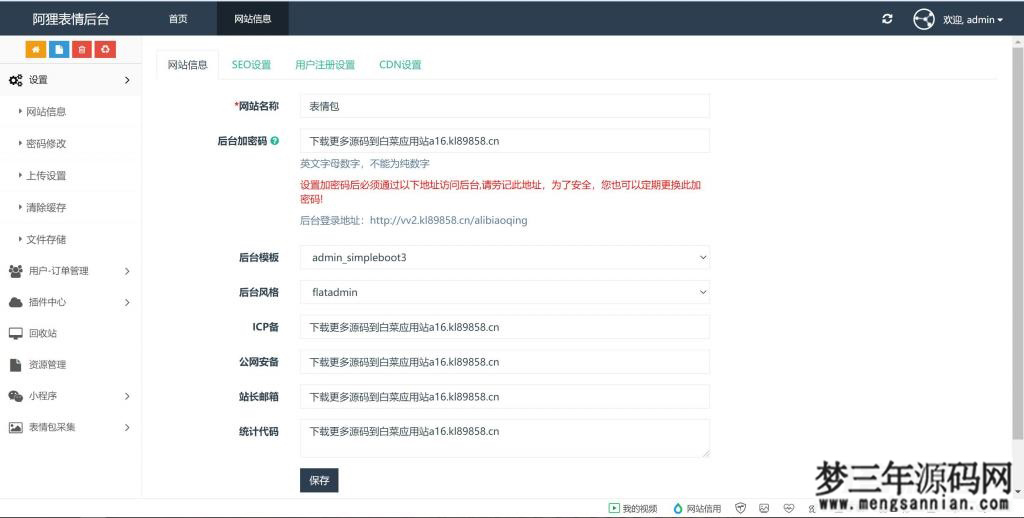Click the admin avatar icon
1024x518 pixels.
[923, 19]
